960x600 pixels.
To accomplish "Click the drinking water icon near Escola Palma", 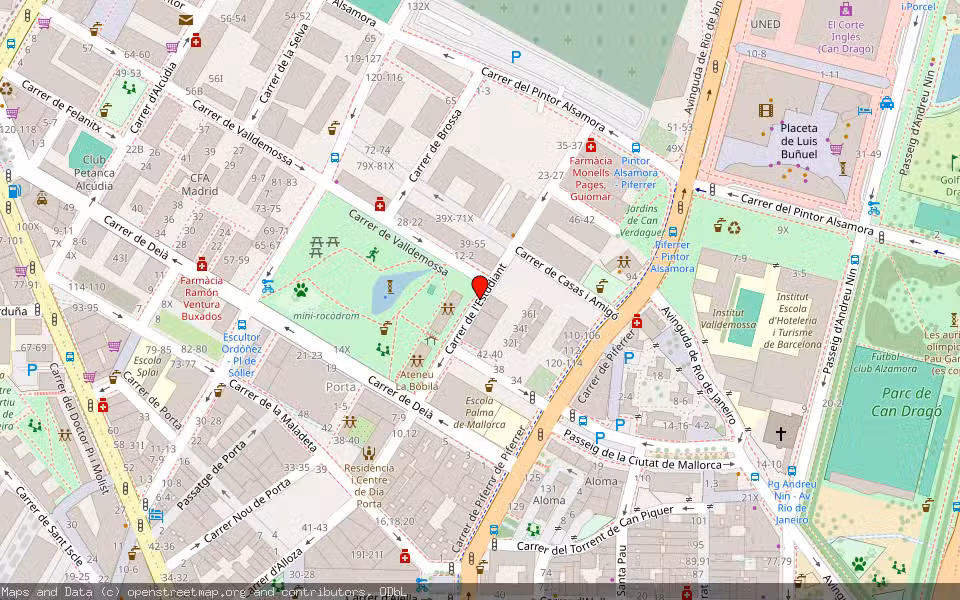I will 490,385.
